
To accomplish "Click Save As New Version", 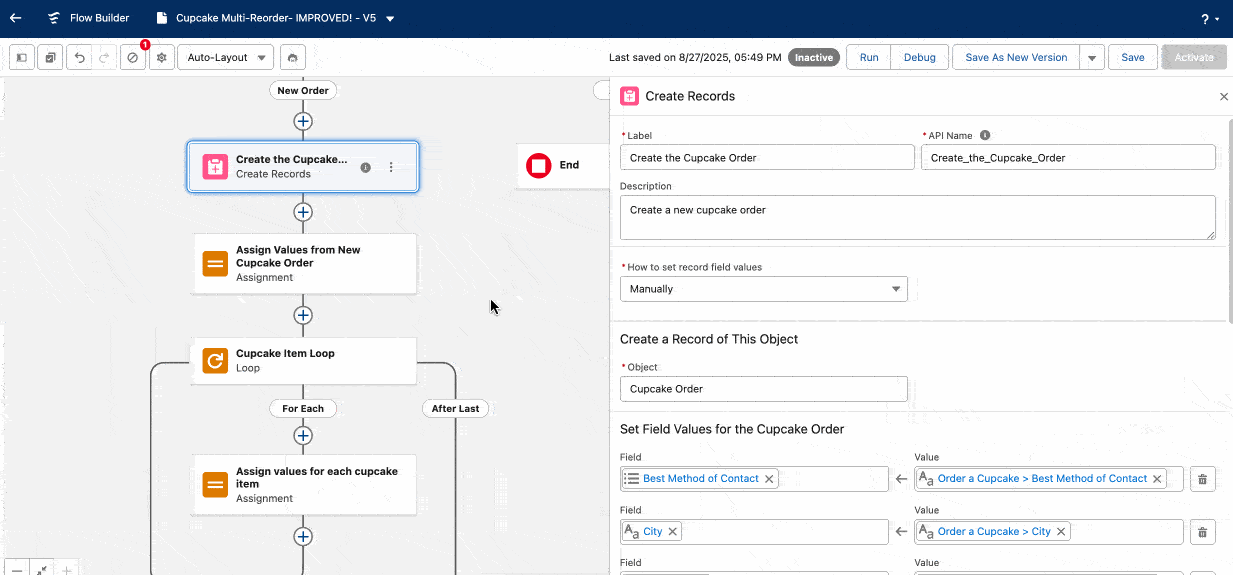I will pyautogui.click(x=1016, y=58).
